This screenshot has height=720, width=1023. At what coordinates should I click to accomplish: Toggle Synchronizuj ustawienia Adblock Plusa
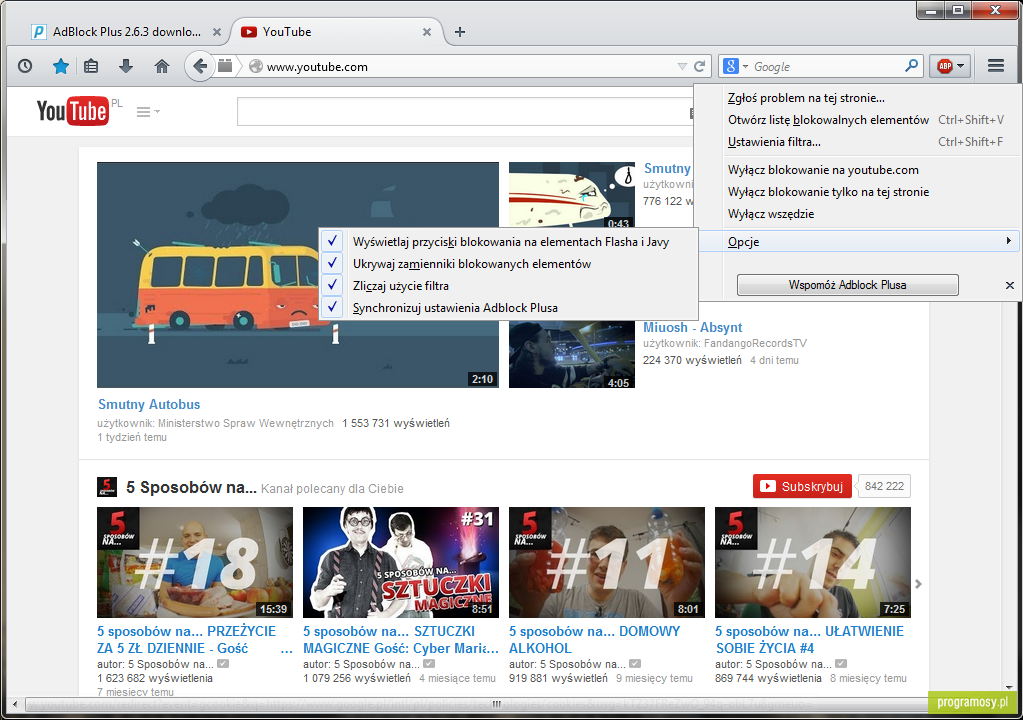click(508, 308)
